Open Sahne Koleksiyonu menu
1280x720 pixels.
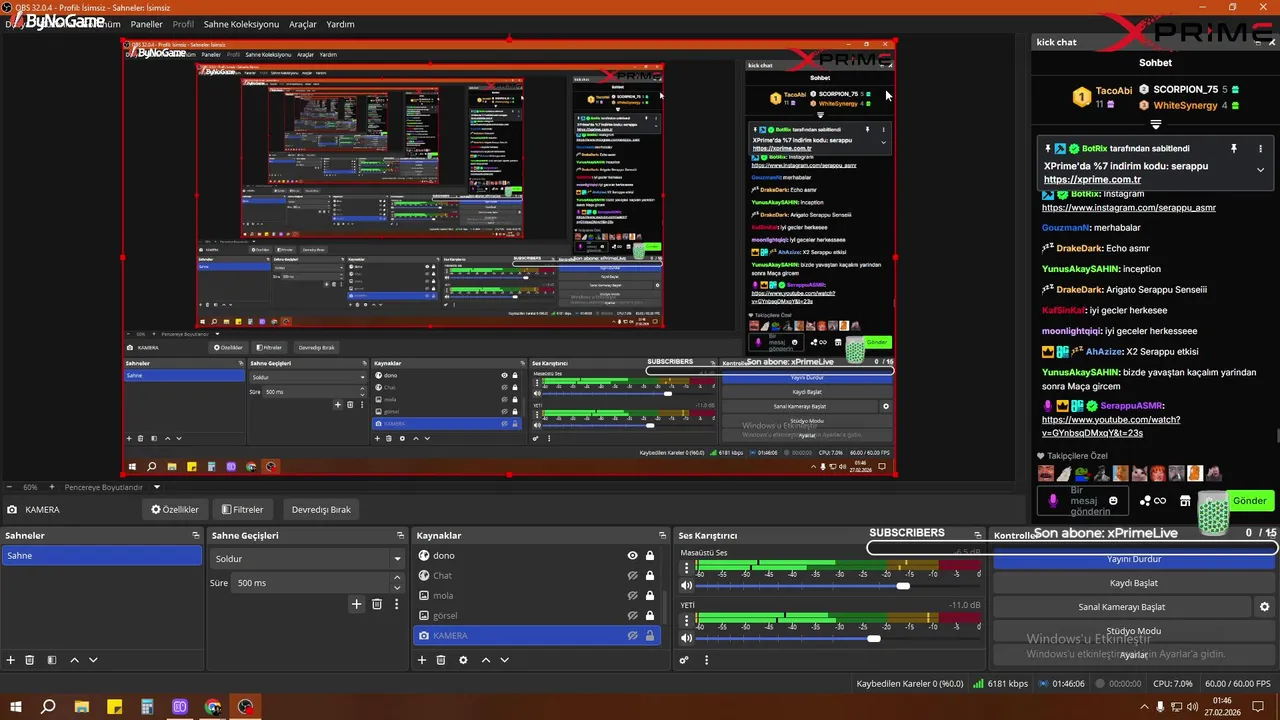tap(241, 24)
